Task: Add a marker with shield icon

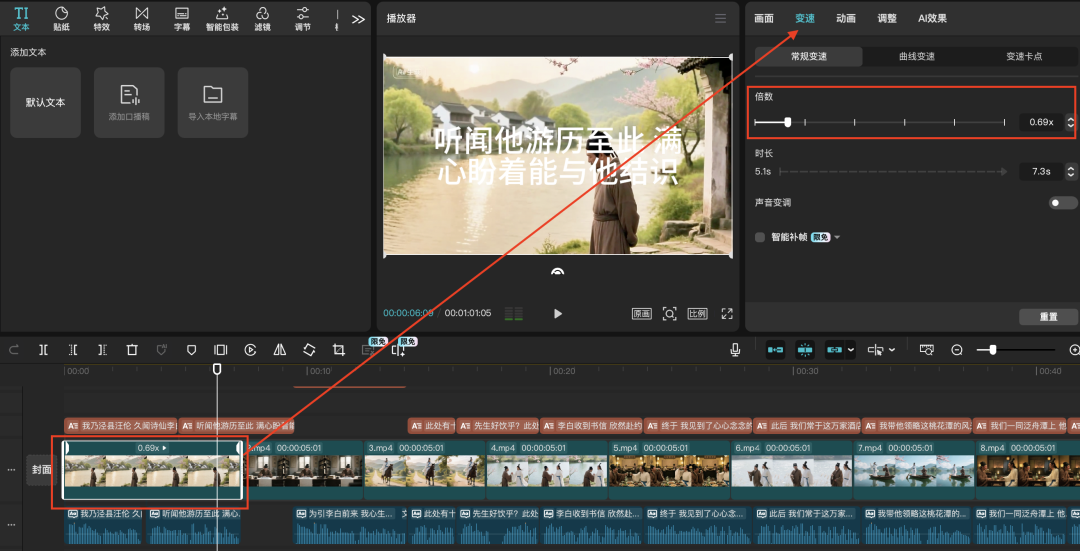Action: (191, 350)
